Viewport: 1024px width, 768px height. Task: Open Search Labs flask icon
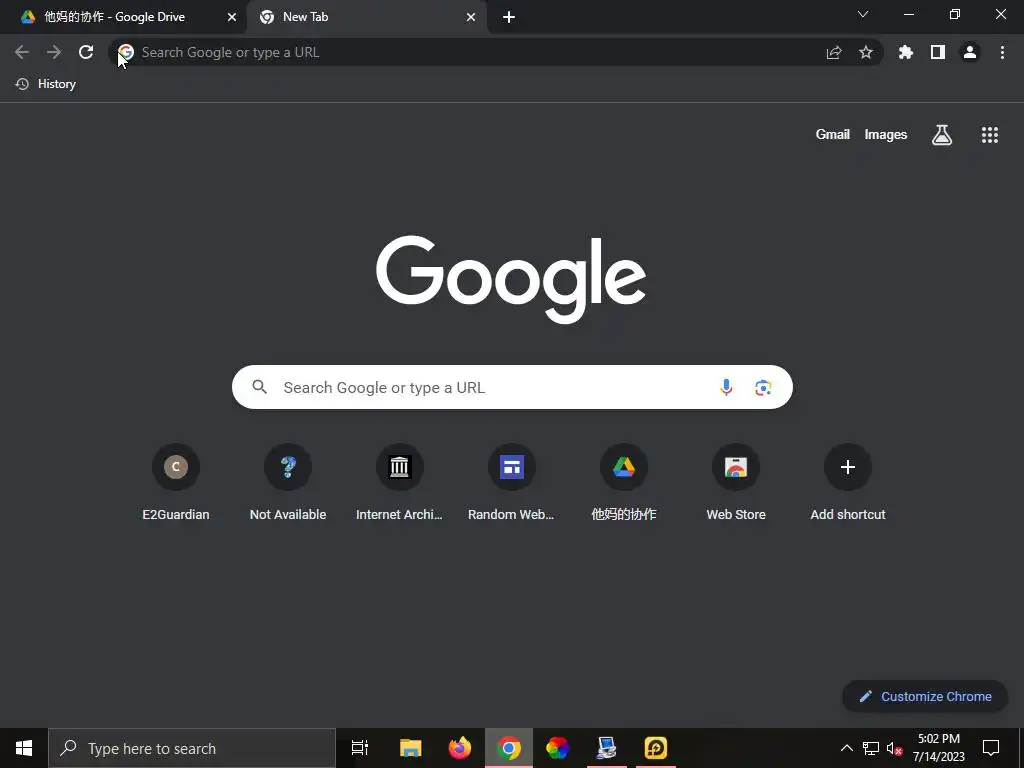point(942,135)
